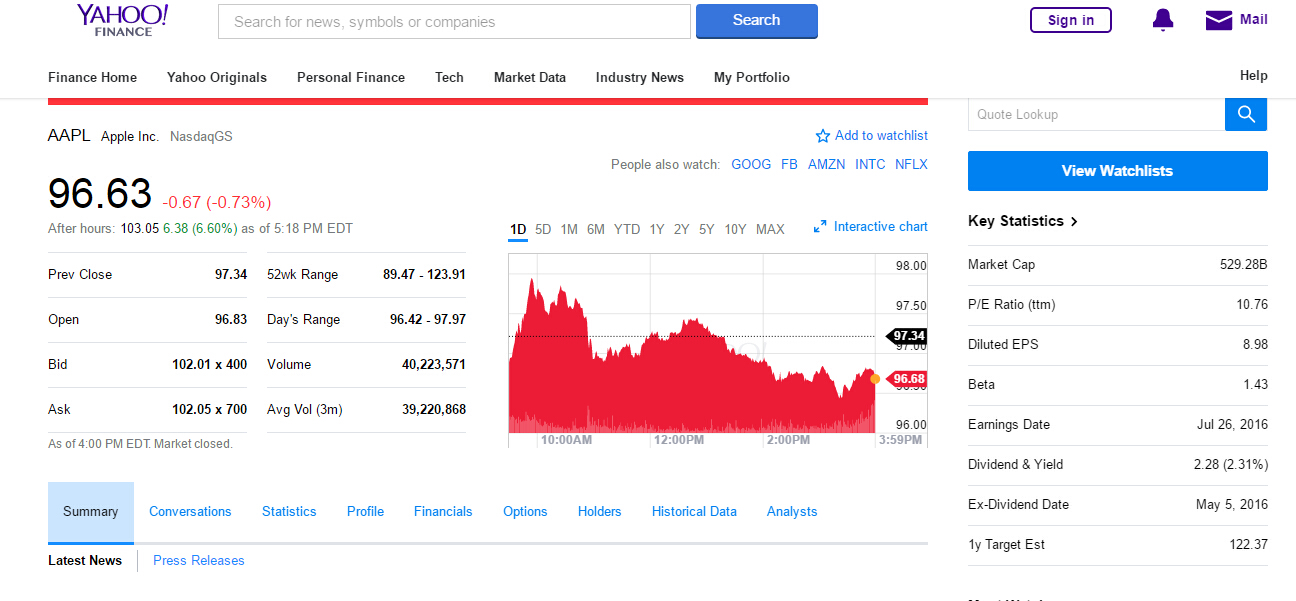
Task: Open the notifications bell icon
Action: [1163, 20]
